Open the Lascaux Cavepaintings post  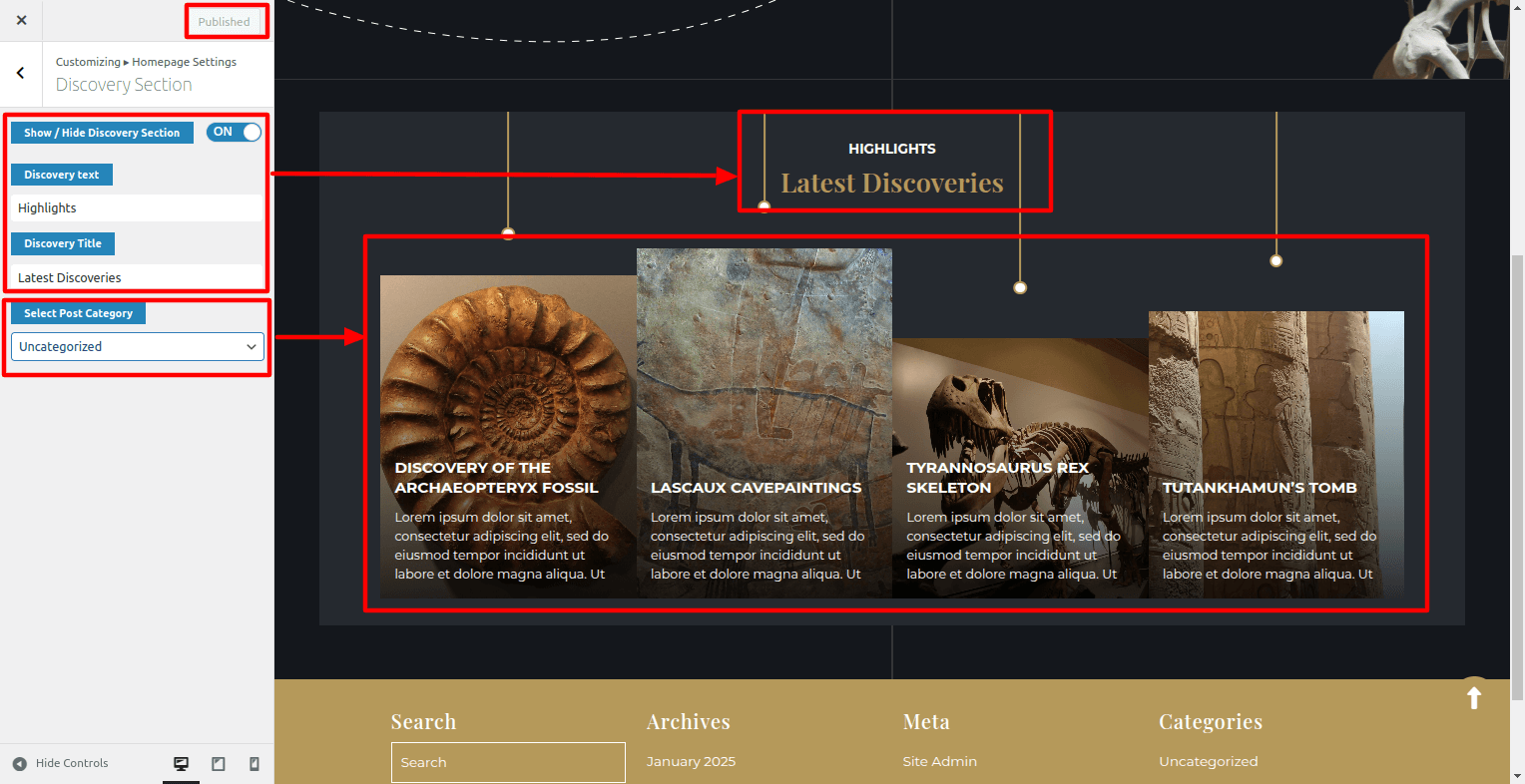756,488
